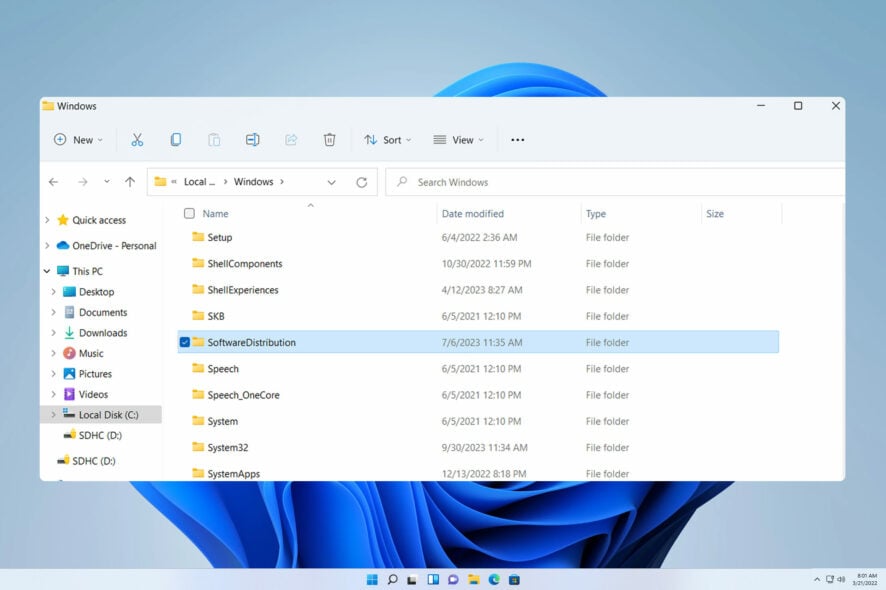Open the Sort dropdown menu

pyautogui.click(x=388, y=140)
